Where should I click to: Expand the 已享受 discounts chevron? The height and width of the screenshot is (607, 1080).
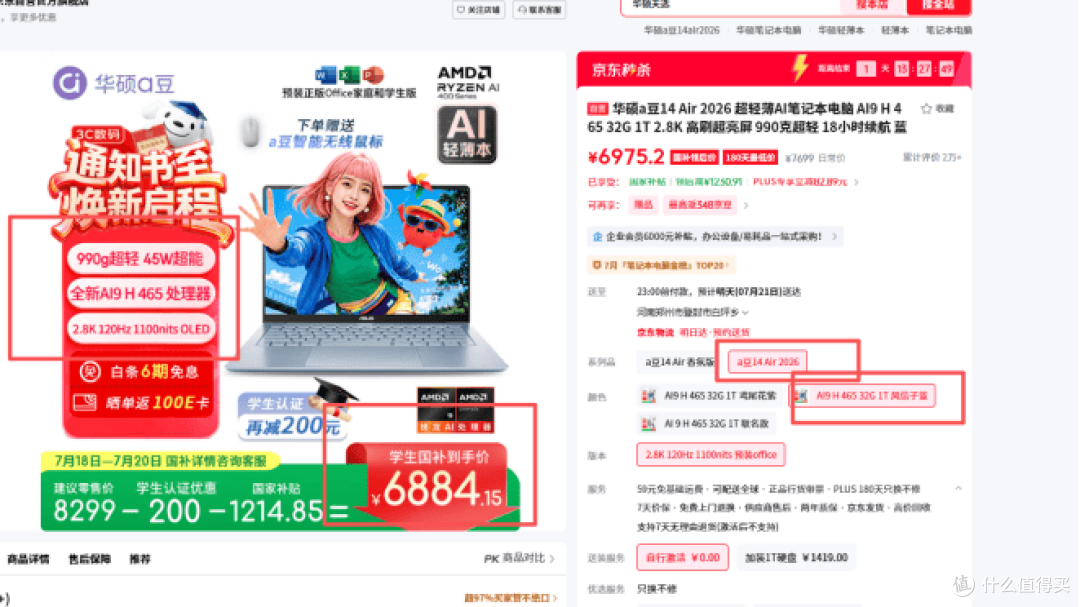tap(856, 183)
